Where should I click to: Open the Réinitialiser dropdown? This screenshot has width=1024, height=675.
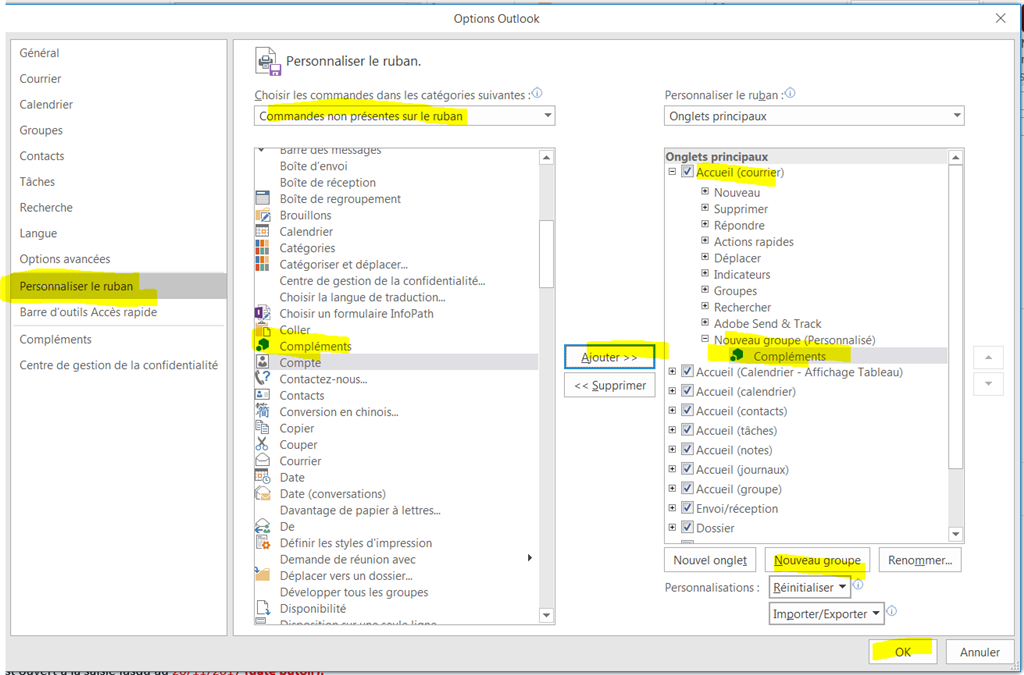pyautogui.click(x=810, y=588)
